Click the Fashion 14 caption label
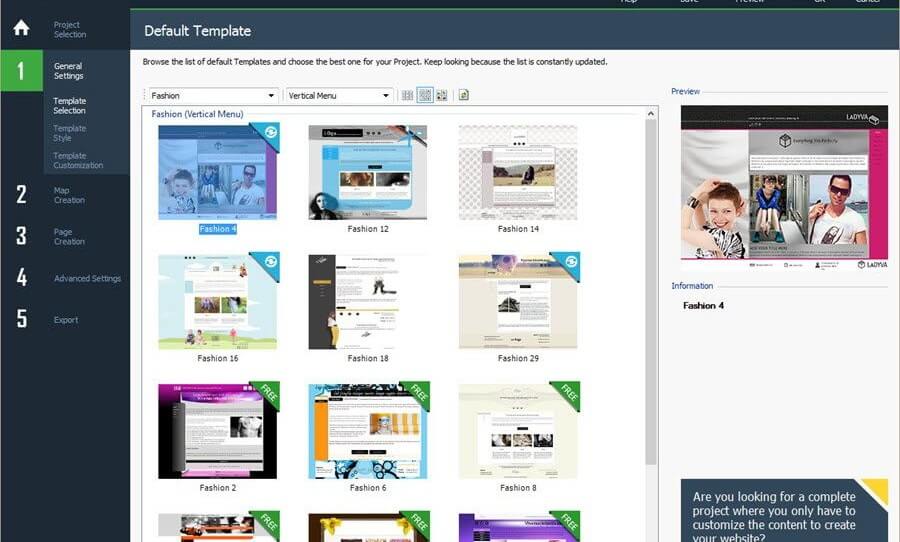 [x=518, y=229]
